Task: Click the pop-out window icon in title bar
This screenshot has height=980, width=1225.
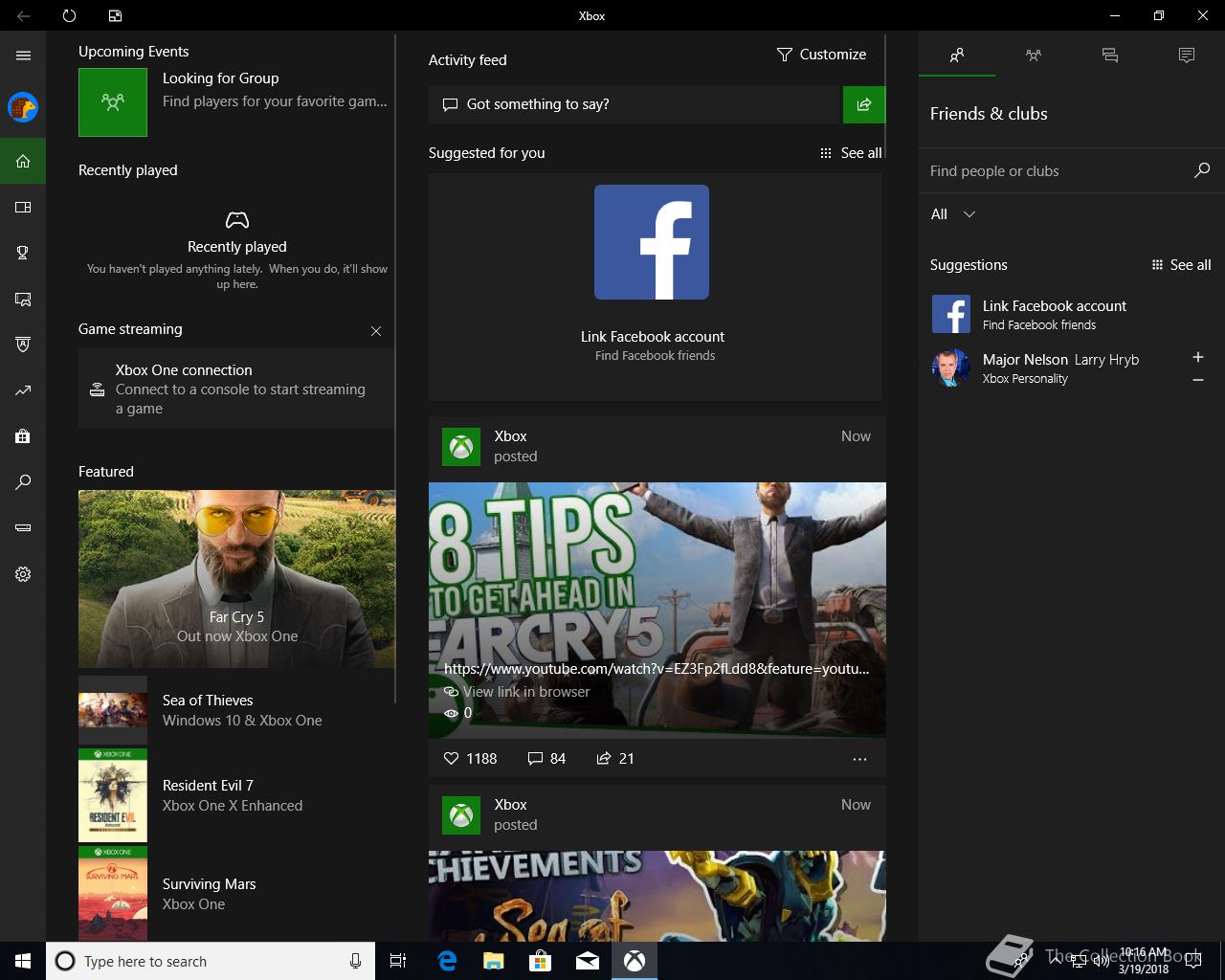Action: 115,15
